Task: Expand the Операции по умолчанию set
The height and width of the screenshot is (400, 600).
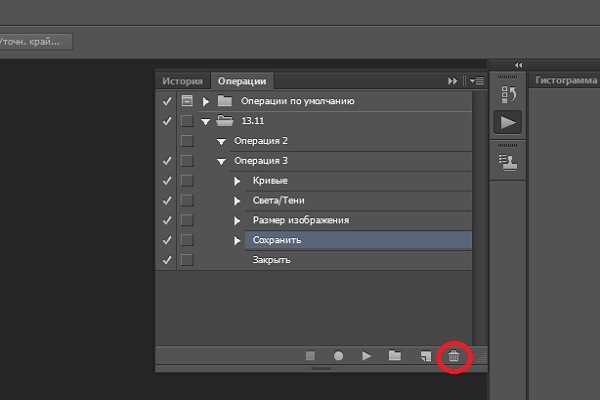Action: coord(206,101)
